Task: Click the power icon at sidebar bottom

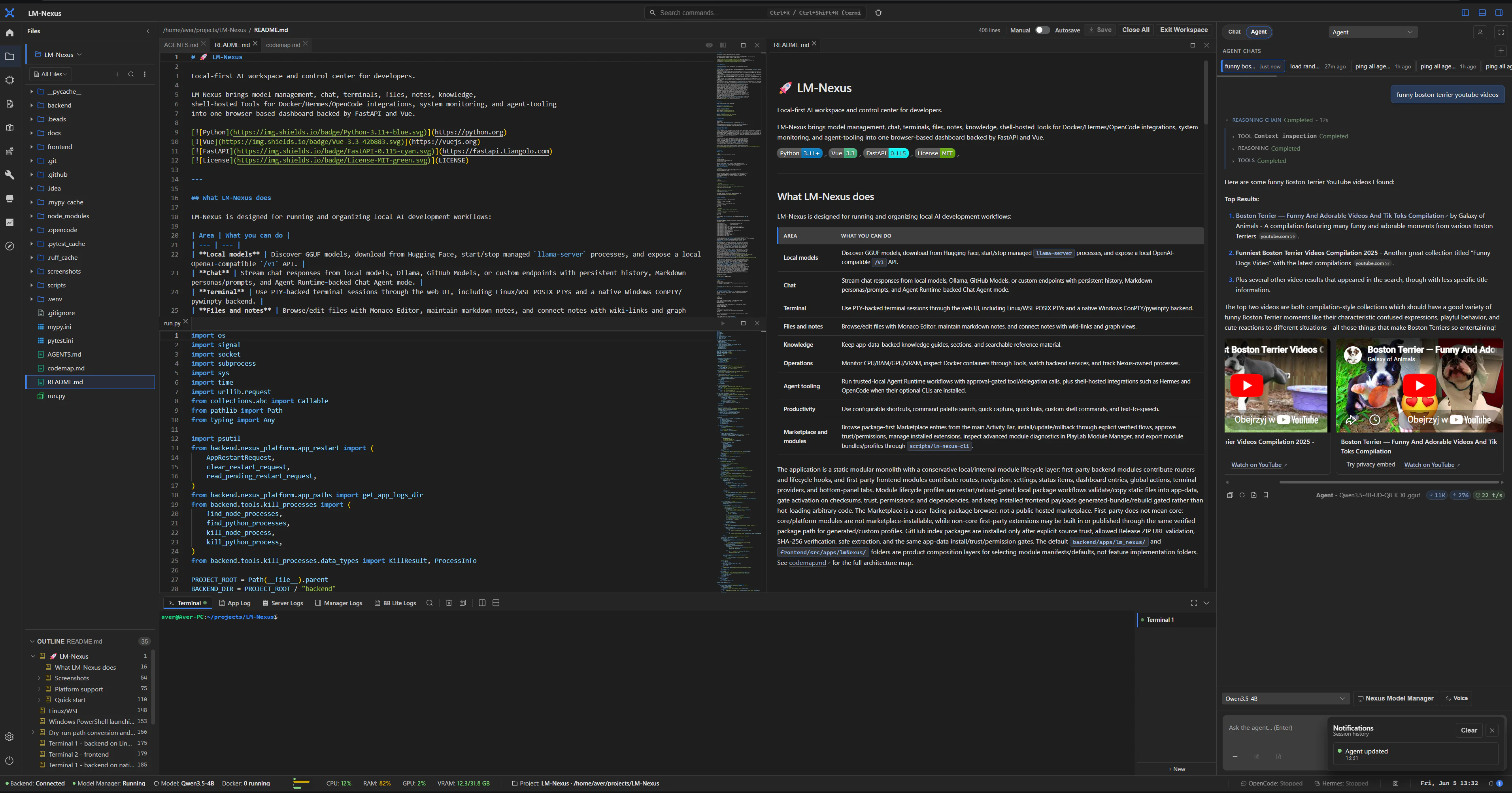Action: [9, 760]
